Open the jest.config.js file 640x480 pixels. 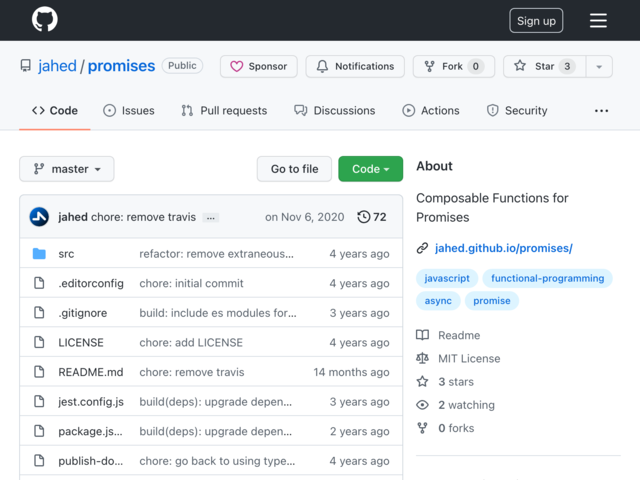pos(91,402)
